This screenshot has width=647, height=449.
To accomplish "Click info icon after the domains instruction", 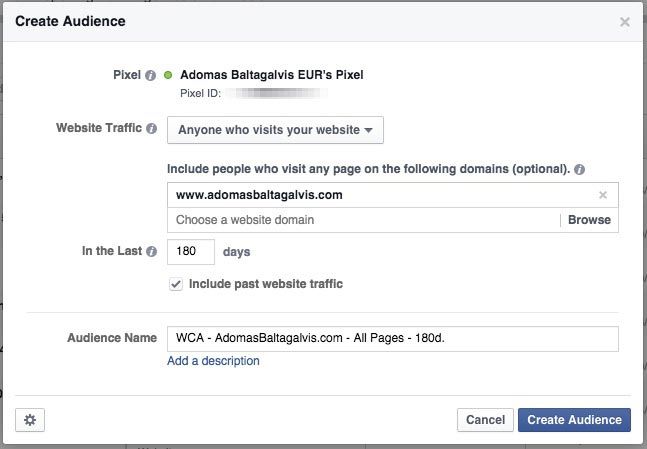I will [580, 168].
